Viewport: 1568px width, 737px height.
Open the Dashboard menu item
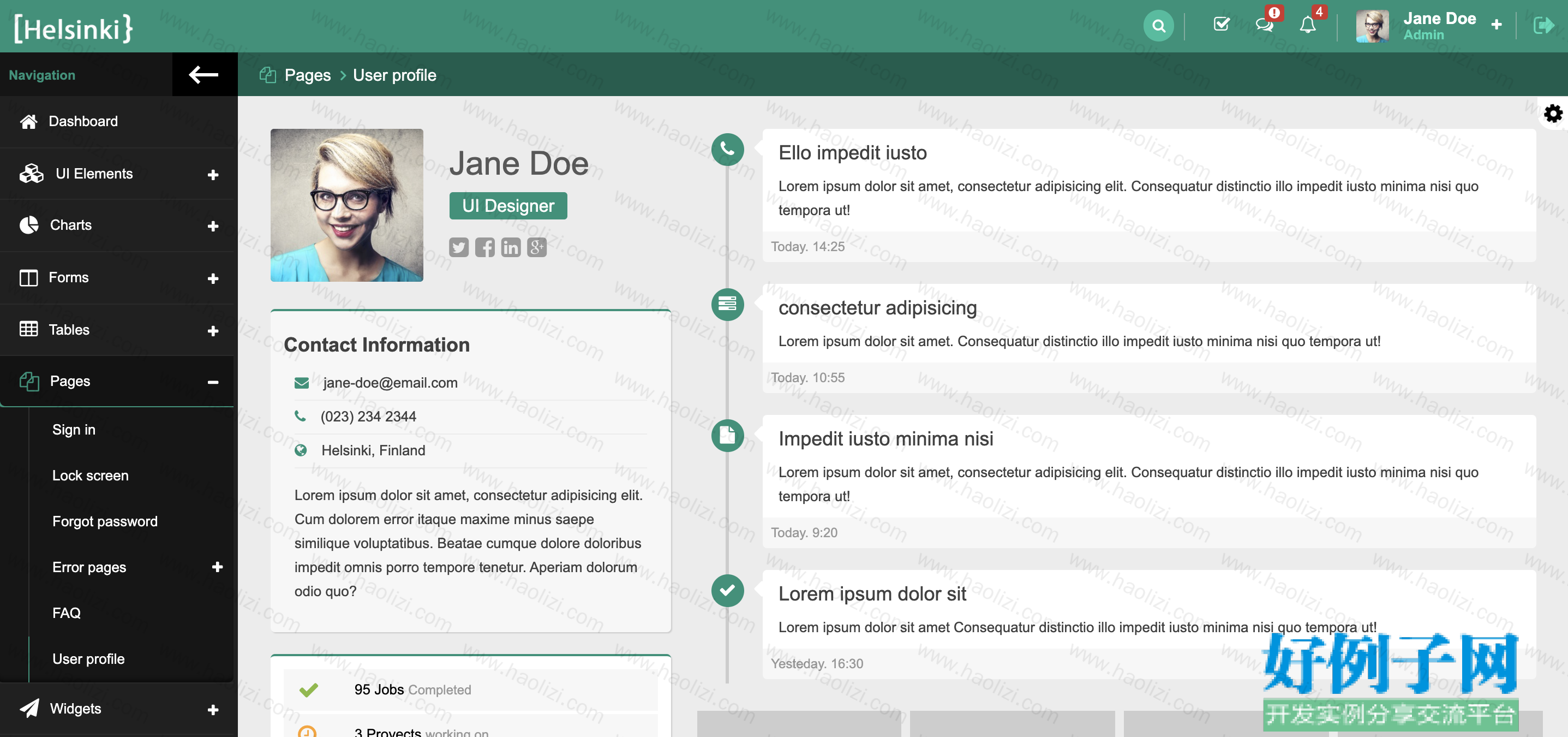[x=117, y=121]
